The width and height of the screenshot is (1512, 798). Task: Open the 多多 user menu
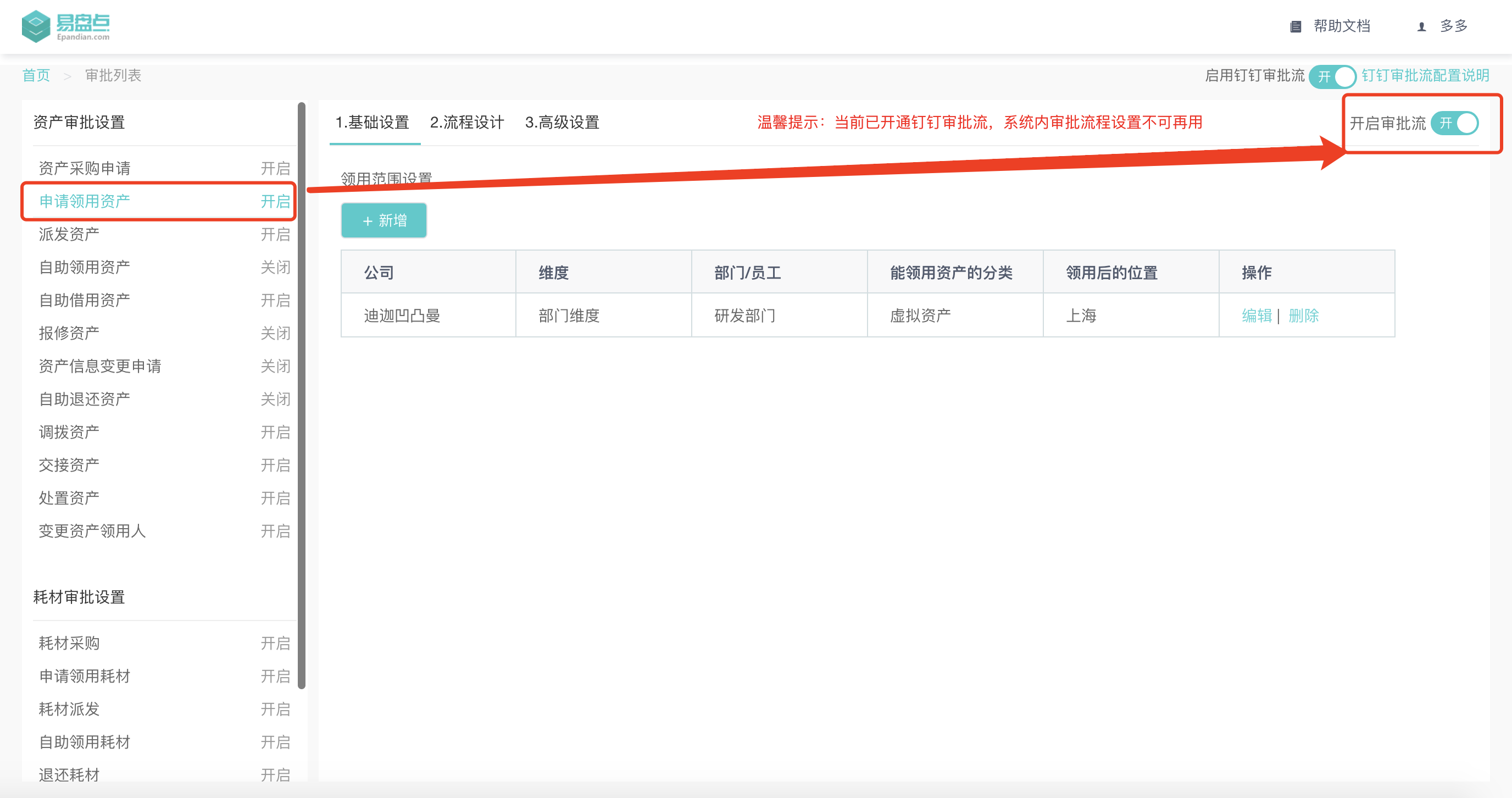click(1453, 26)
